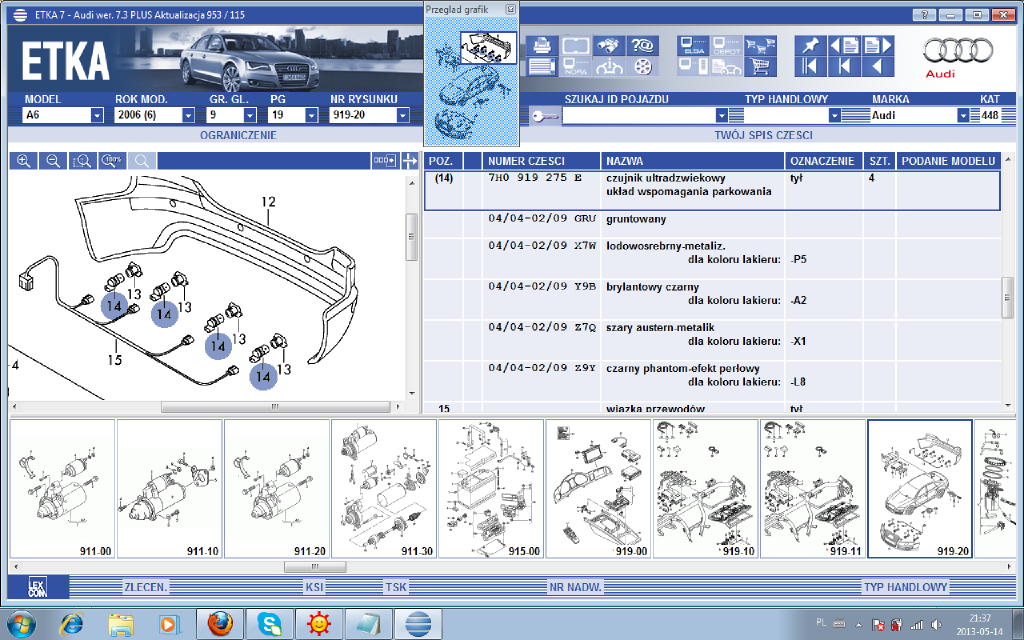
Task: Expand the SZUKAJ ID POJAZDU dropdown
Action: click(722, 116)
